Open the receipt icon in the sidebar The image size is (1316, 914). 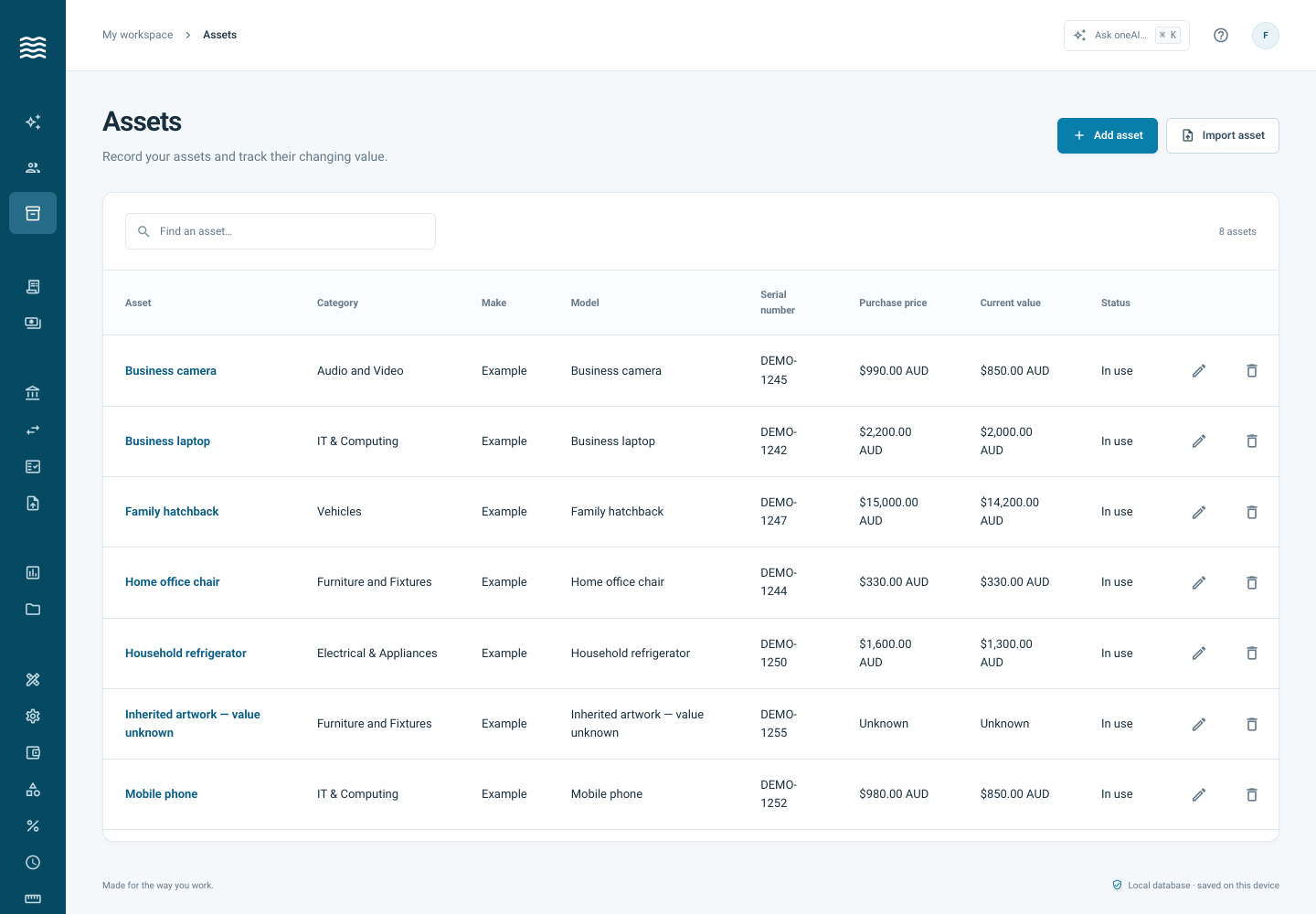click(x=33, y=287)
